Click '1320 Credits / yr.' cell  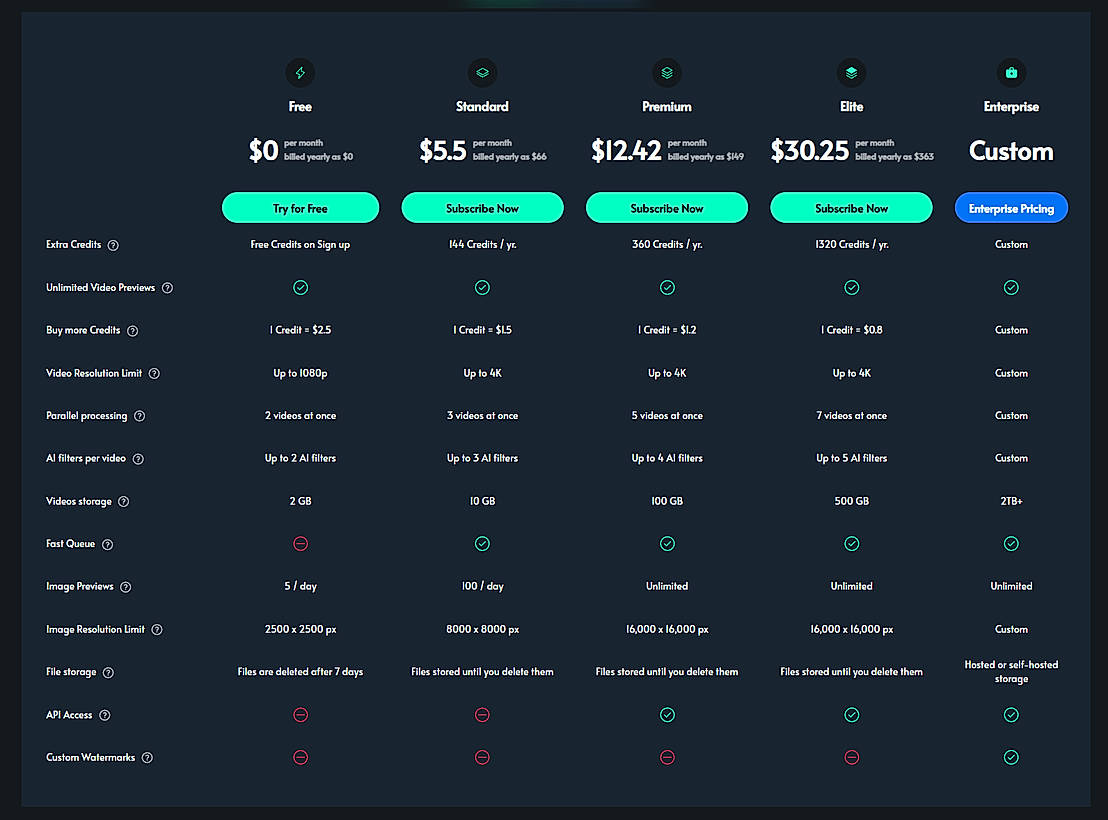click(x=851, y=245)
